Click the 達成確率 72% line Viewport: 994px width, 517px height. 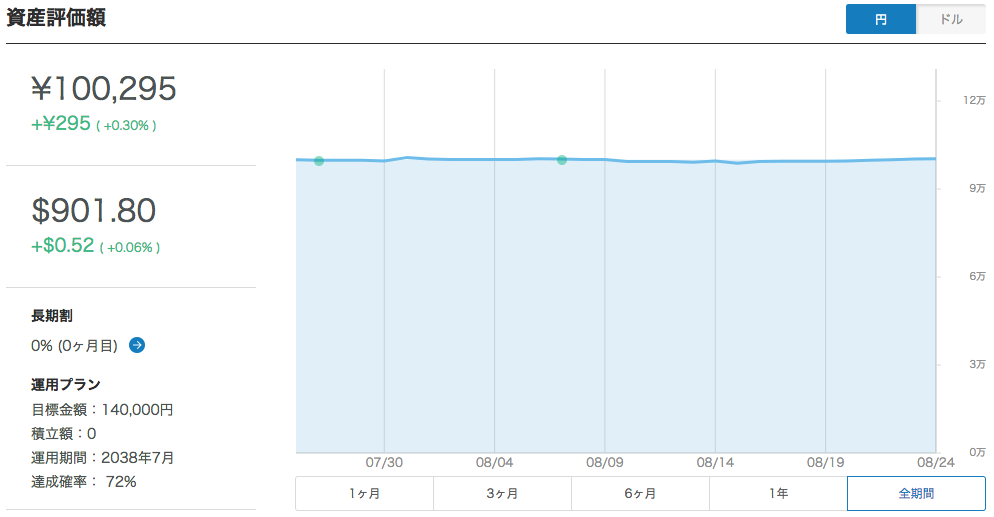[84, 482]
